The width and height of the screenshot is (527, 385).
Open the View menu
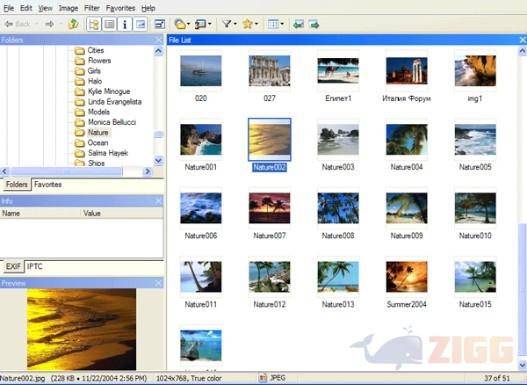(45, 8)
